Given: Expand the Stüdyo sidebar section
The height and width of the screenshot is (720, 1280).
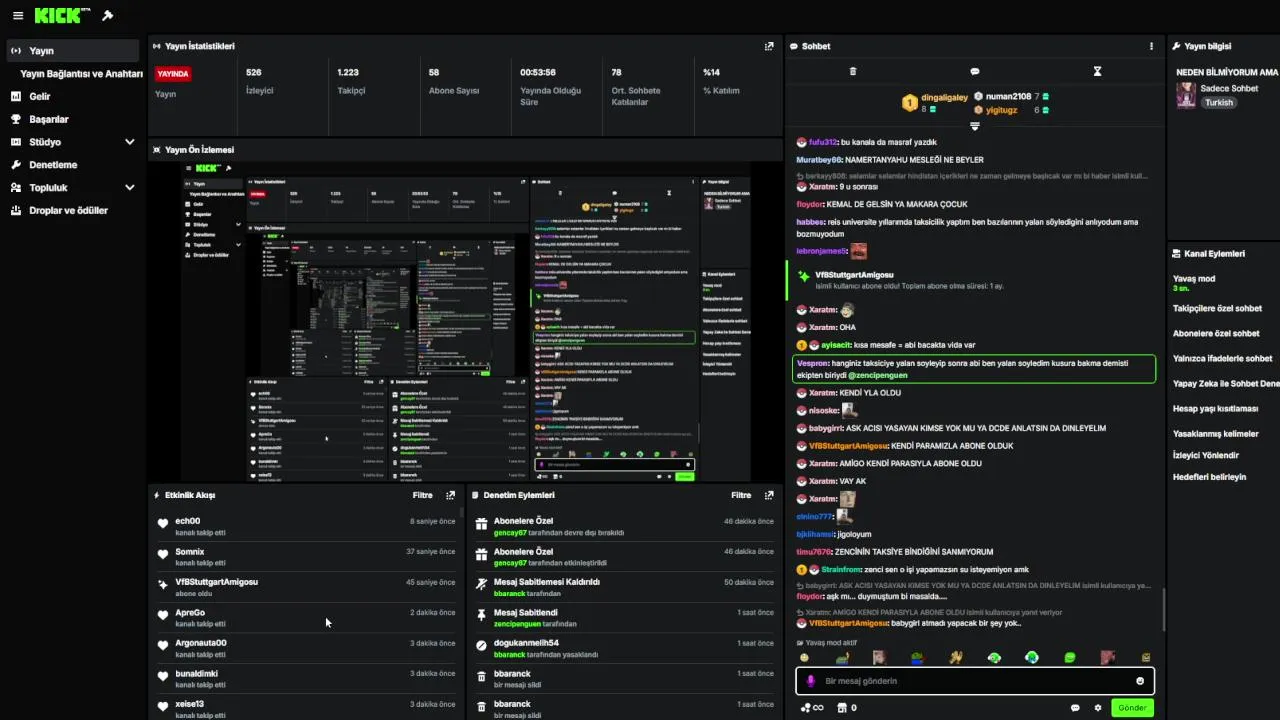Looking at the screenshot, I should [x=129, y=142].
